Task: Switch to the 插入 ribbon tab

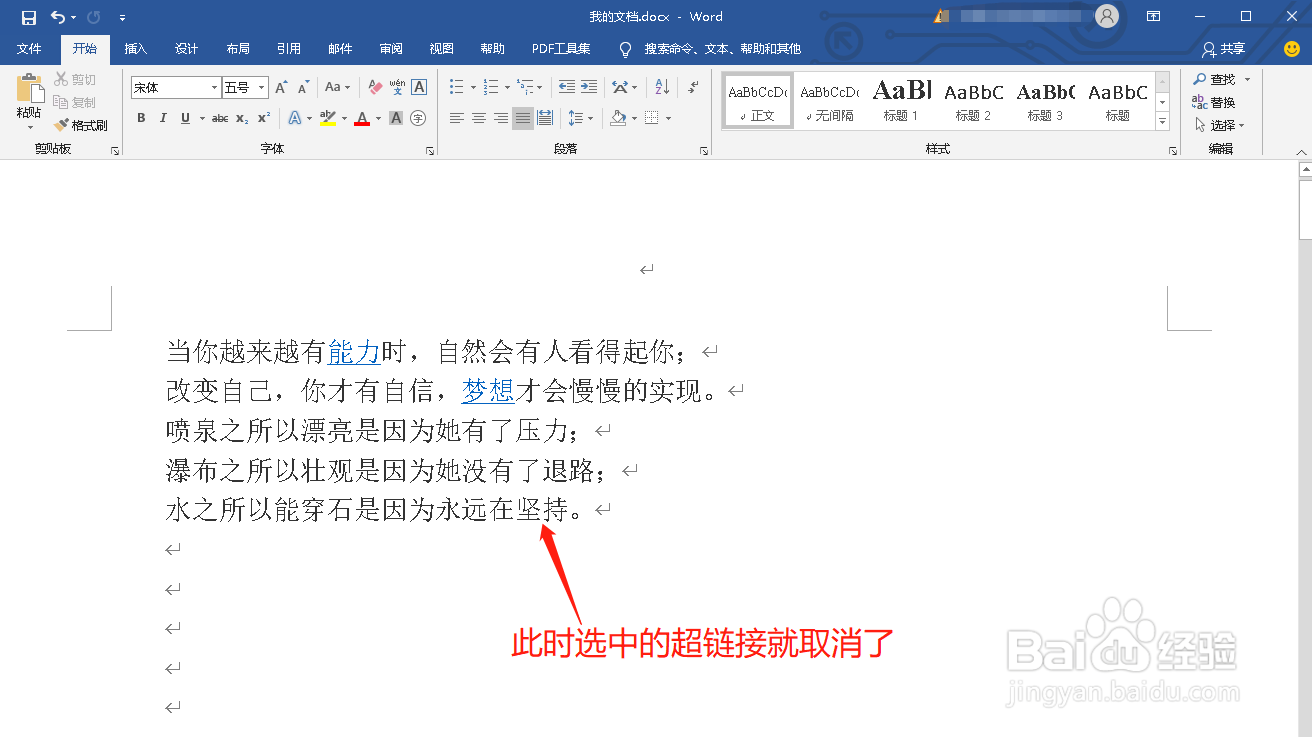Action: 138,48
